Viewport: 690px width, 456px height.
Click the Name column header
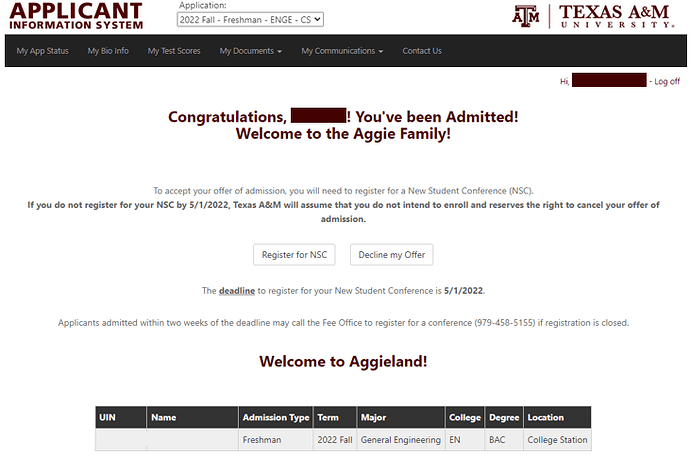[193, 417]
